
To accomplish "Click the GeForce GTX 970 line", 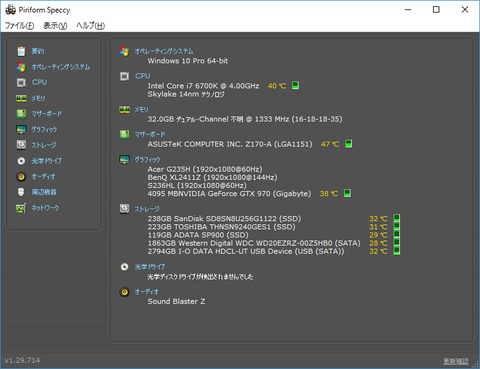I will tap(229, 194).
